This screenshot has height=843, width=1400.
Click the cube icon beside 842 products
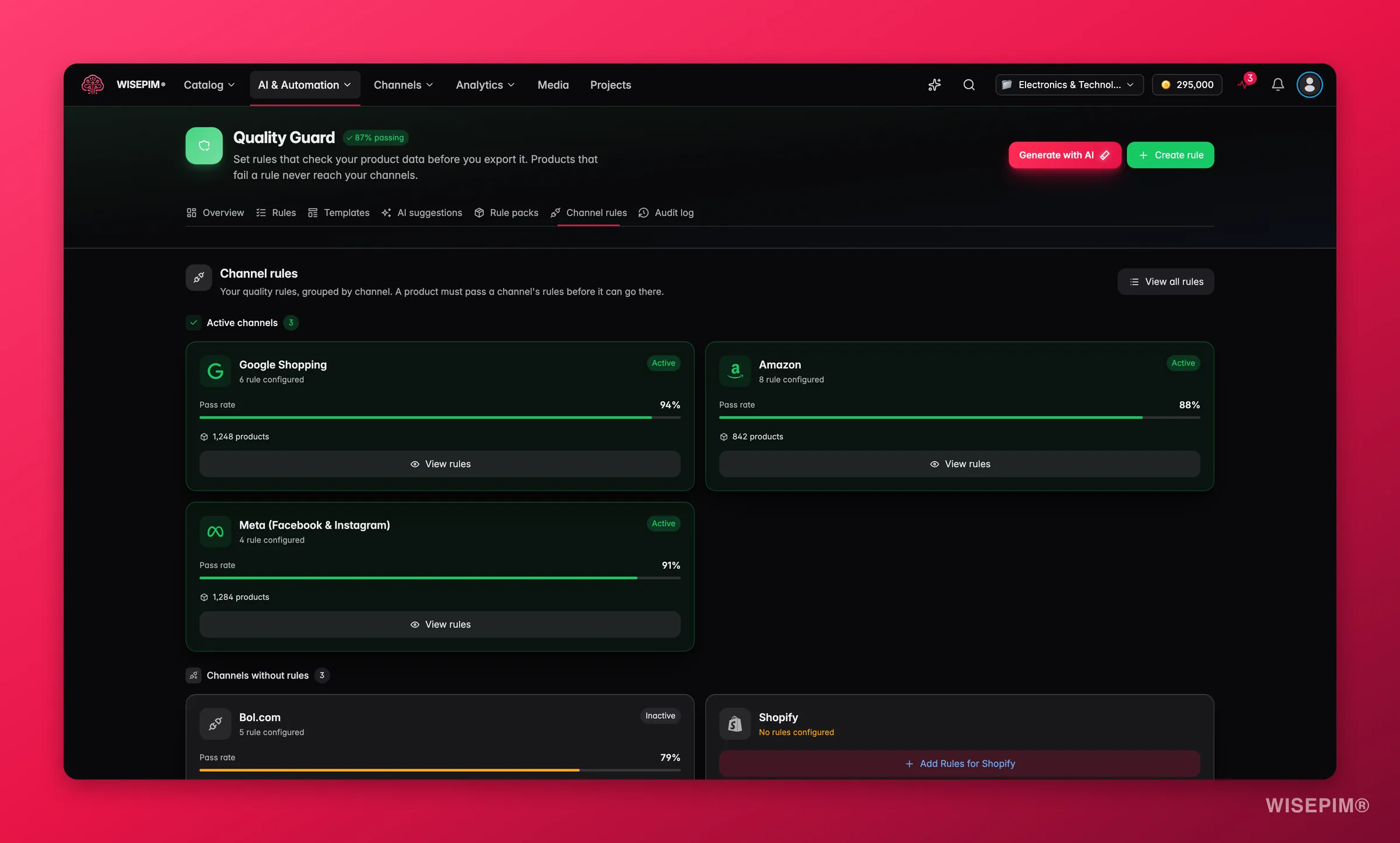(x=724, y=437)
